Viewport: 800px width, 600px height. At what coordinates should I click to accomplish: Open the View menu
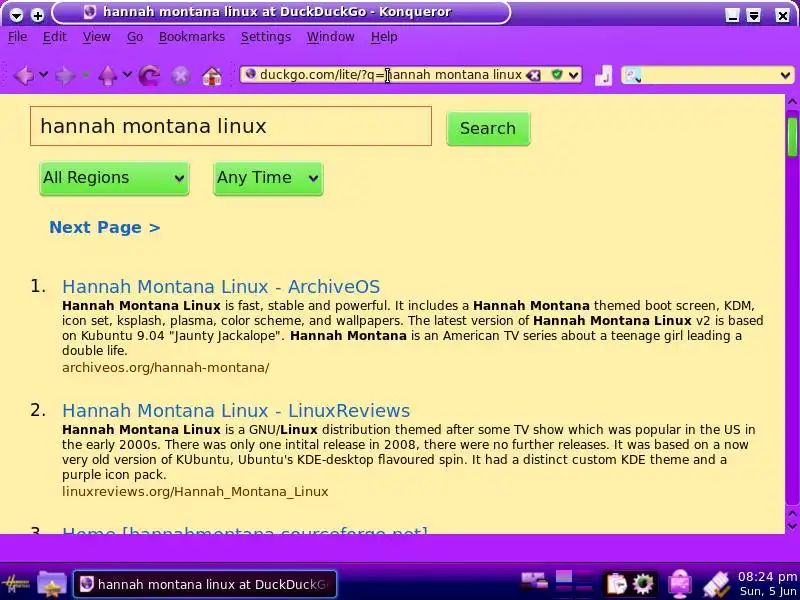[x=96, y=37]
